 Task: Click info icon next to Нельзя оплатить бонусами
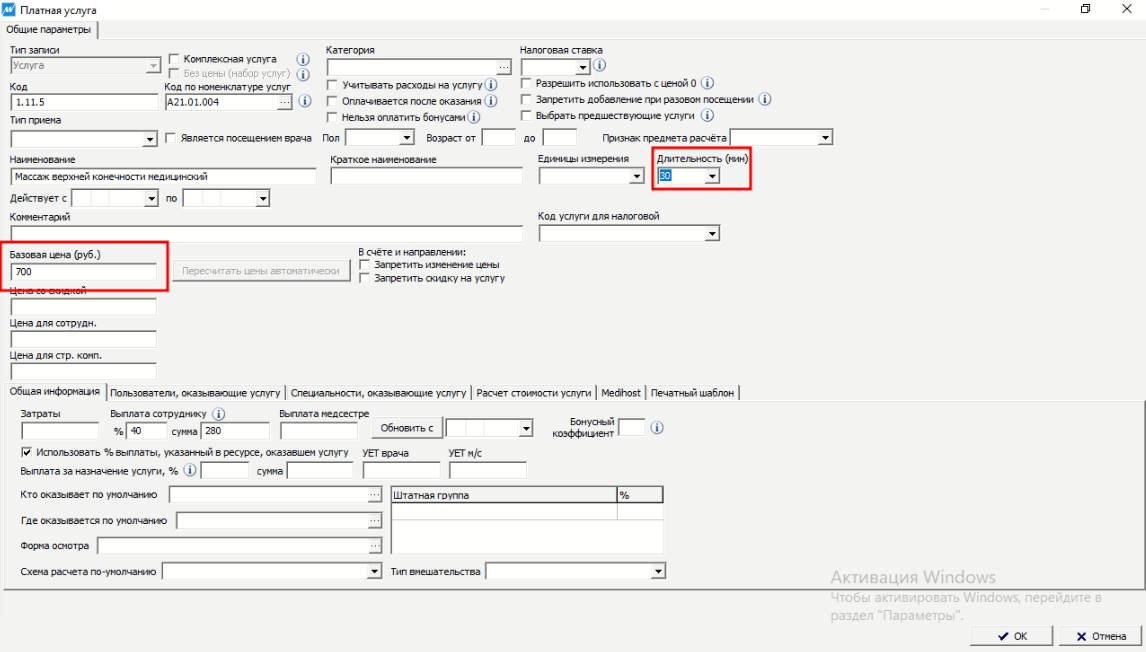[x=475, y=117]
